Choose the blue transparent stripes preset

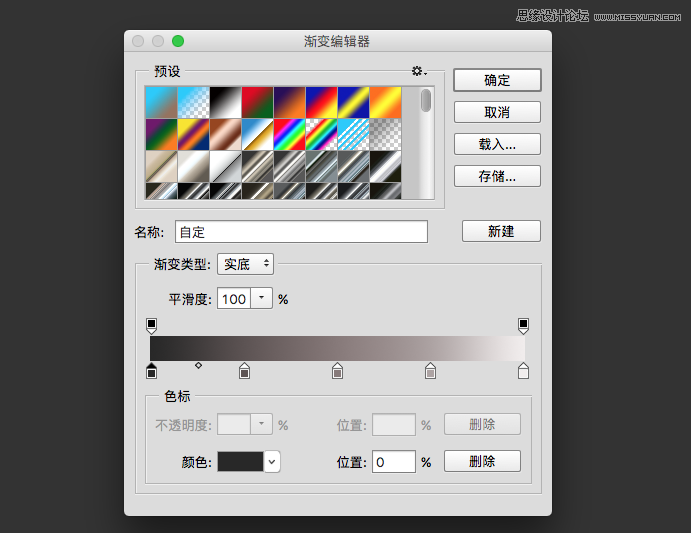click(x=353, y=134)
